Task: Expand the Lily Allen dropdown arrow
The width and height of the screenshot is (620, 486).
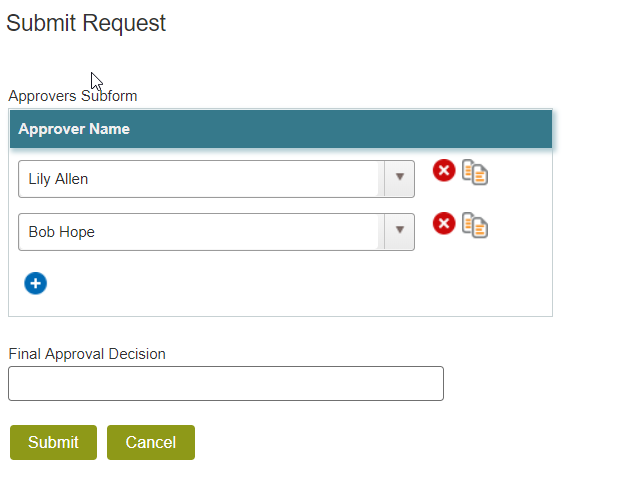Action: 399,179
